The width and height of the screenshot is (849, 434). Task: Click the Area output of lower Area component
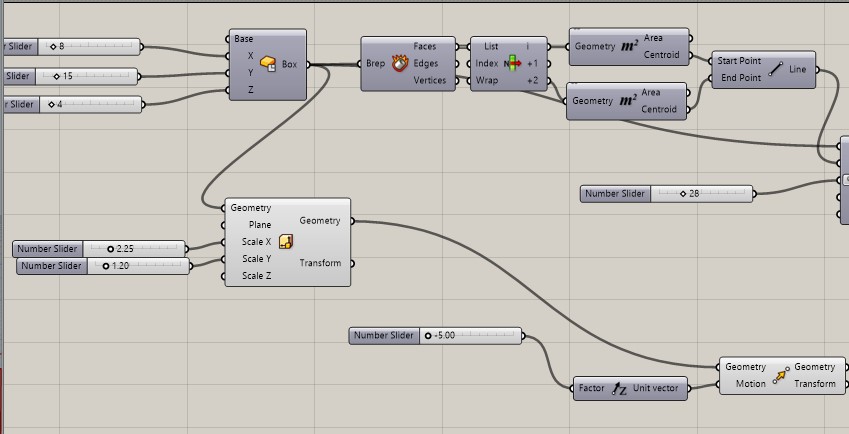point(651,93)
